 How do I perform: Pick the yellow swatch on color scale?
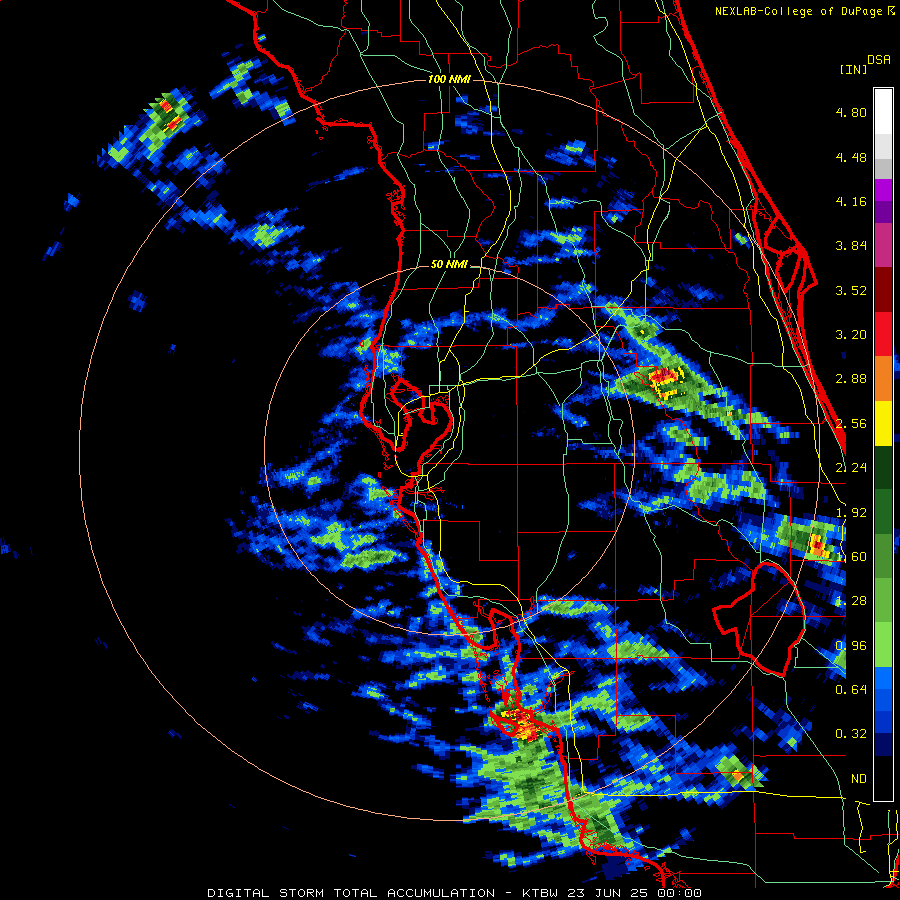click(883, 423)
